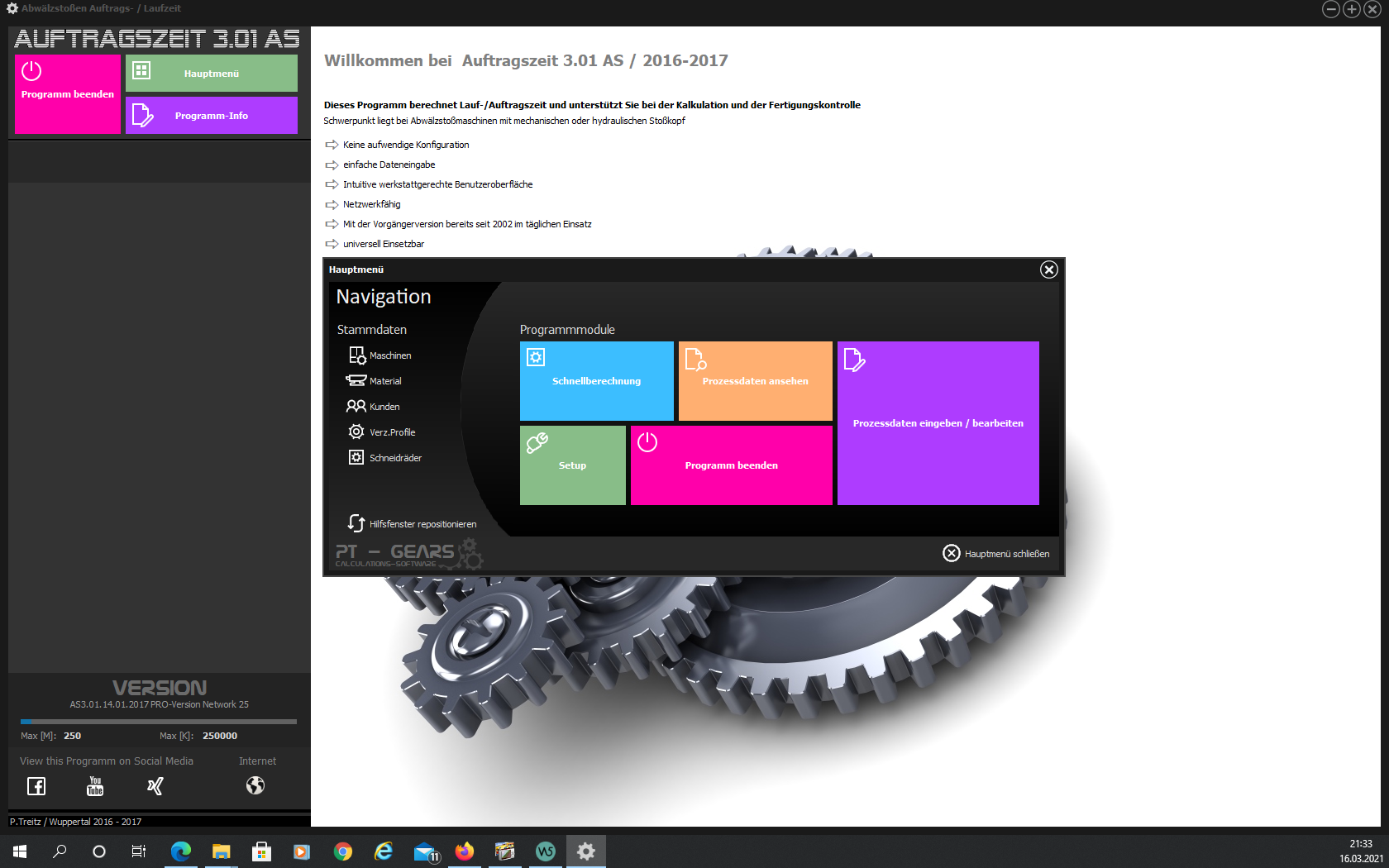Select the purple Programm-Info sidebar button
The height and width of the screenshot is (868, 1389).
point(212,116)
